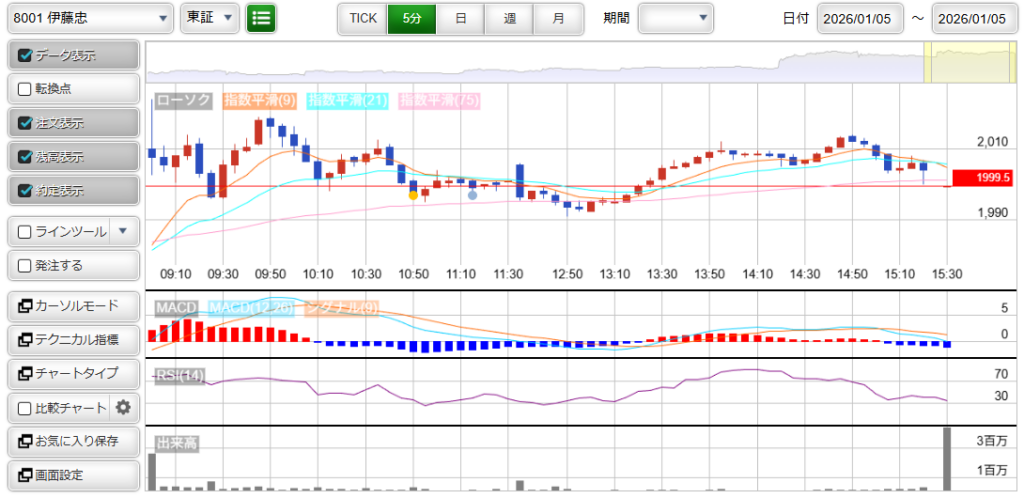Click the start date field 2026/01/05
This screenshot has width=1024, height=498.
pos(859,18)
